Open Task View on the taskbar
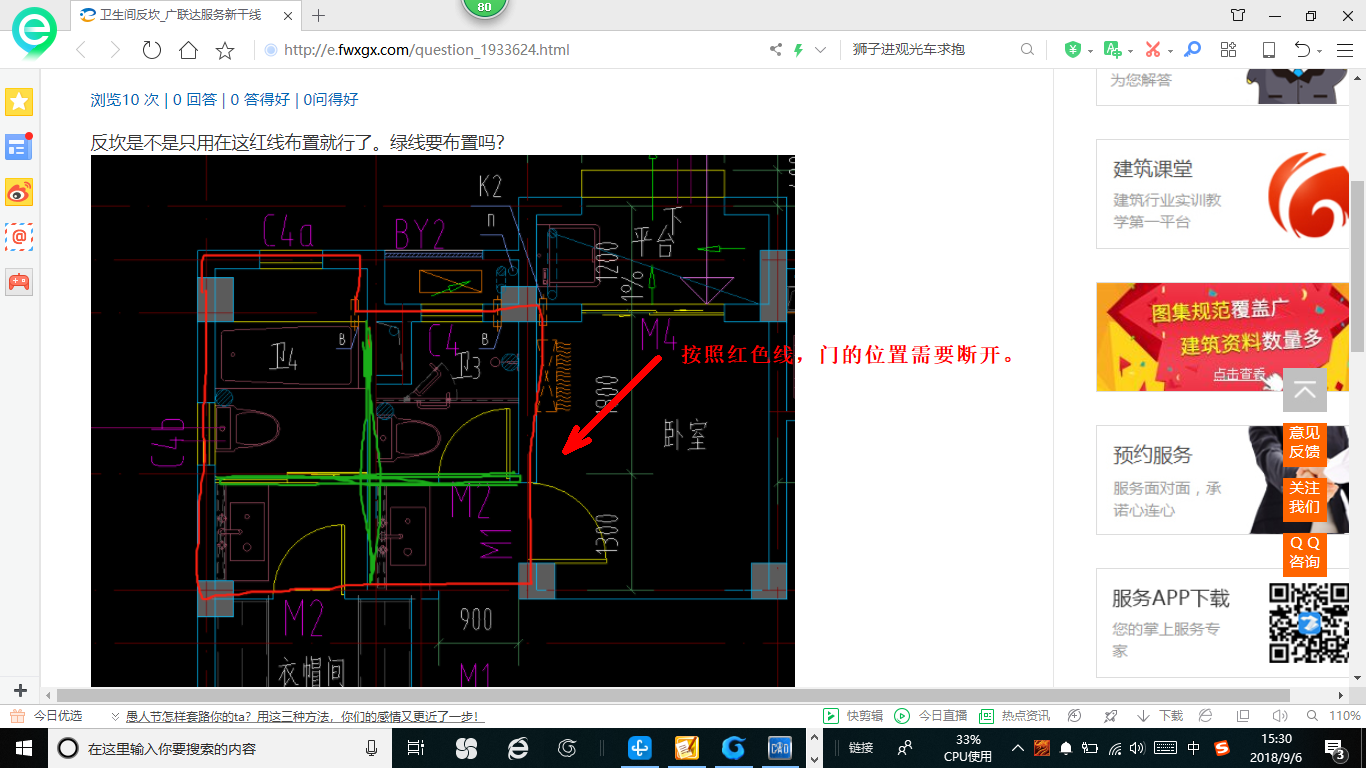Viewport: 1366px width, 768px height. (x=416, y=748)
